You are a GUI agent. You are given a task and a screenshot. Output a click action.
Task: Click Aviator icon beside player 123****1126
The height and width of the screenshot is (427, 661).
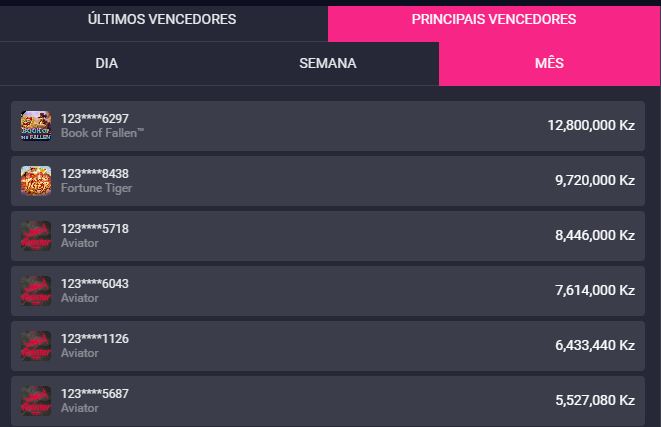[36, 346]
